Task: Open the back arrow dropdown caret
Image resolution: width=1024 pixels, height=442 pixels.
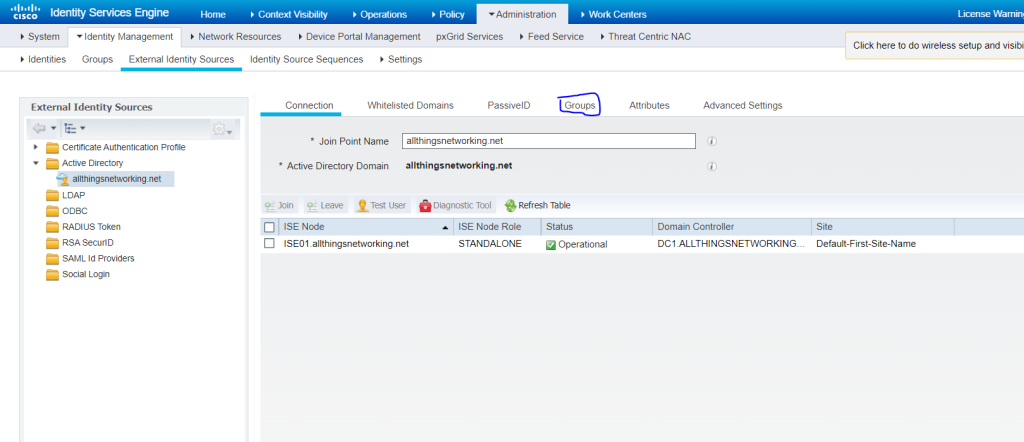Action: 54,128
